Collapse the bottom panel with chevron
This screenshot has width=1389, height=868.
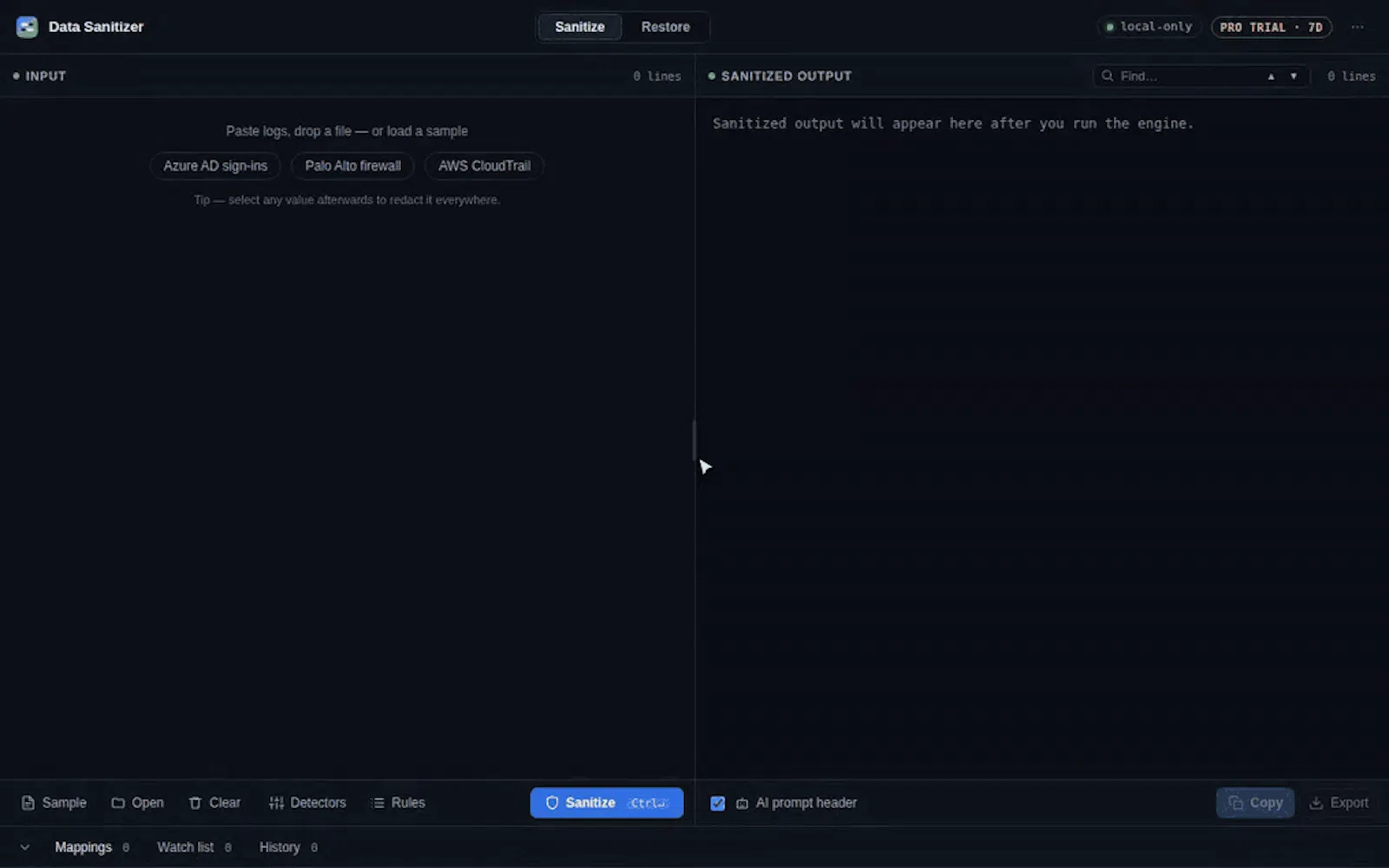[24, 847]
